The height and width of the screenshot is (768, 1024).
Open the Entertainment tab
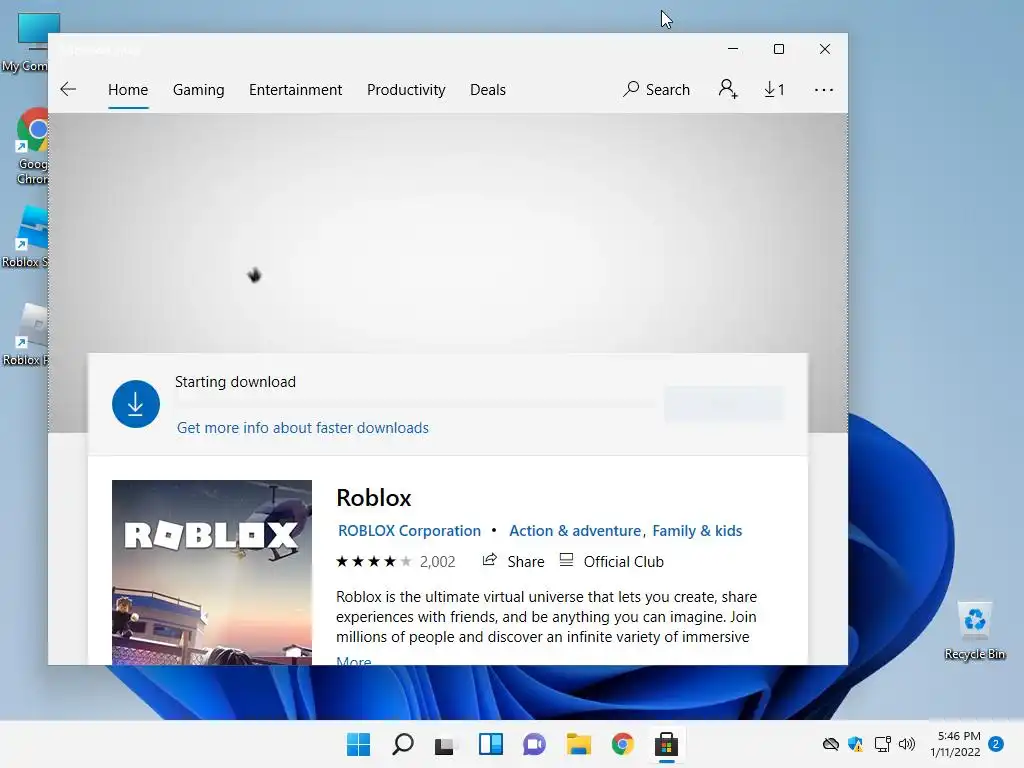295,89
